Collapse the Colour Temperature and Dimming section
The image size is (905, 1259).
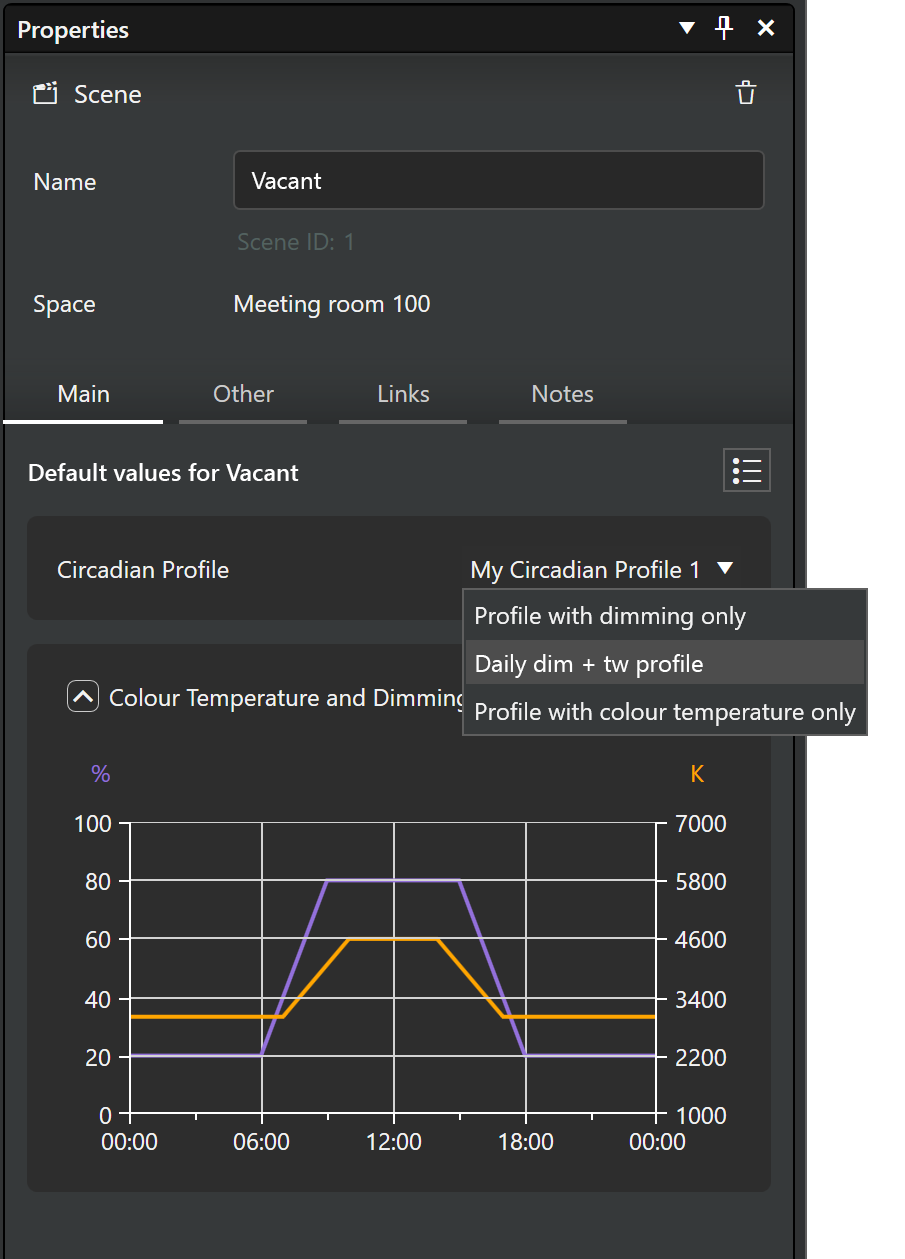83,696
